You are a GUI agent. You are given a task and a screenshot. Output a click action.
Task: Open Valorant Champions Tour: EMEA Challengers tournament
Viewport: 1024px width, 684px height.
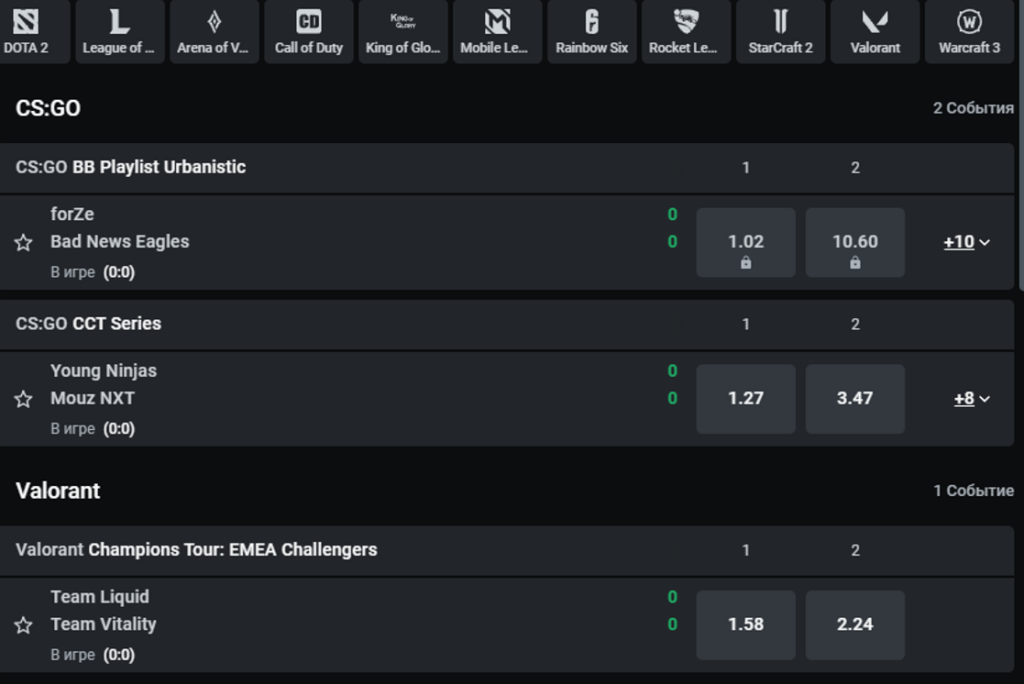pyautogui.click(x=197, y=550)
